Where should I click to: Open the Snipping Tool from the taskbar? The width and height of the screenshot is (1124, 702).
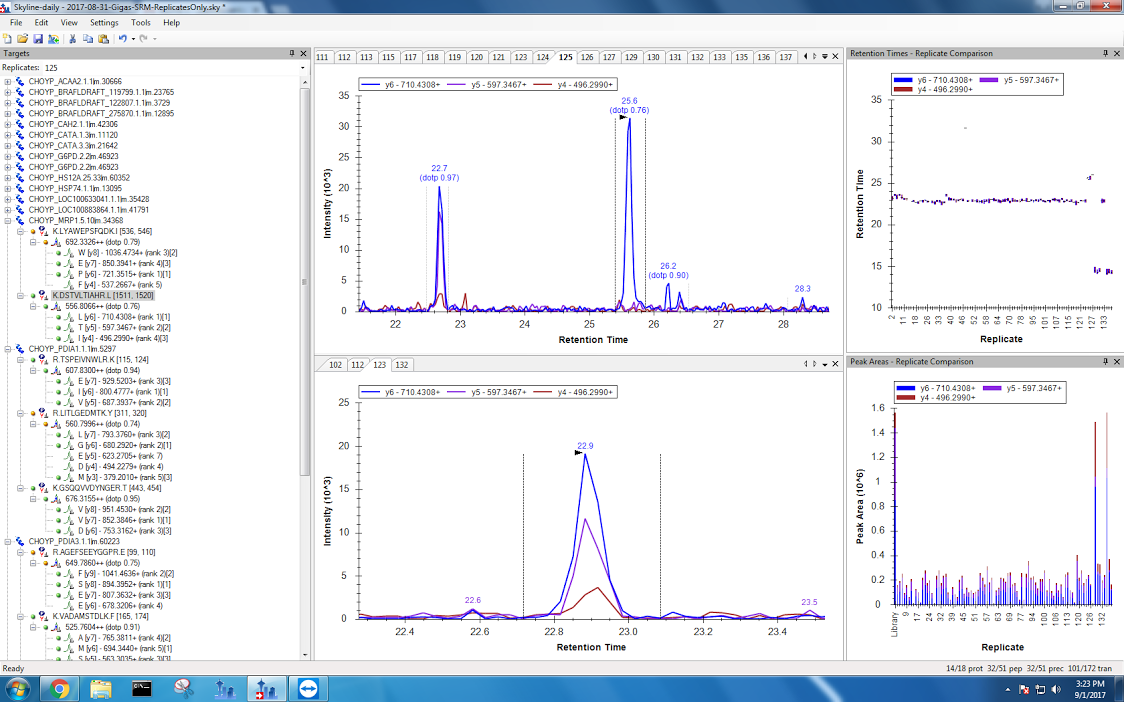(182, 688)
